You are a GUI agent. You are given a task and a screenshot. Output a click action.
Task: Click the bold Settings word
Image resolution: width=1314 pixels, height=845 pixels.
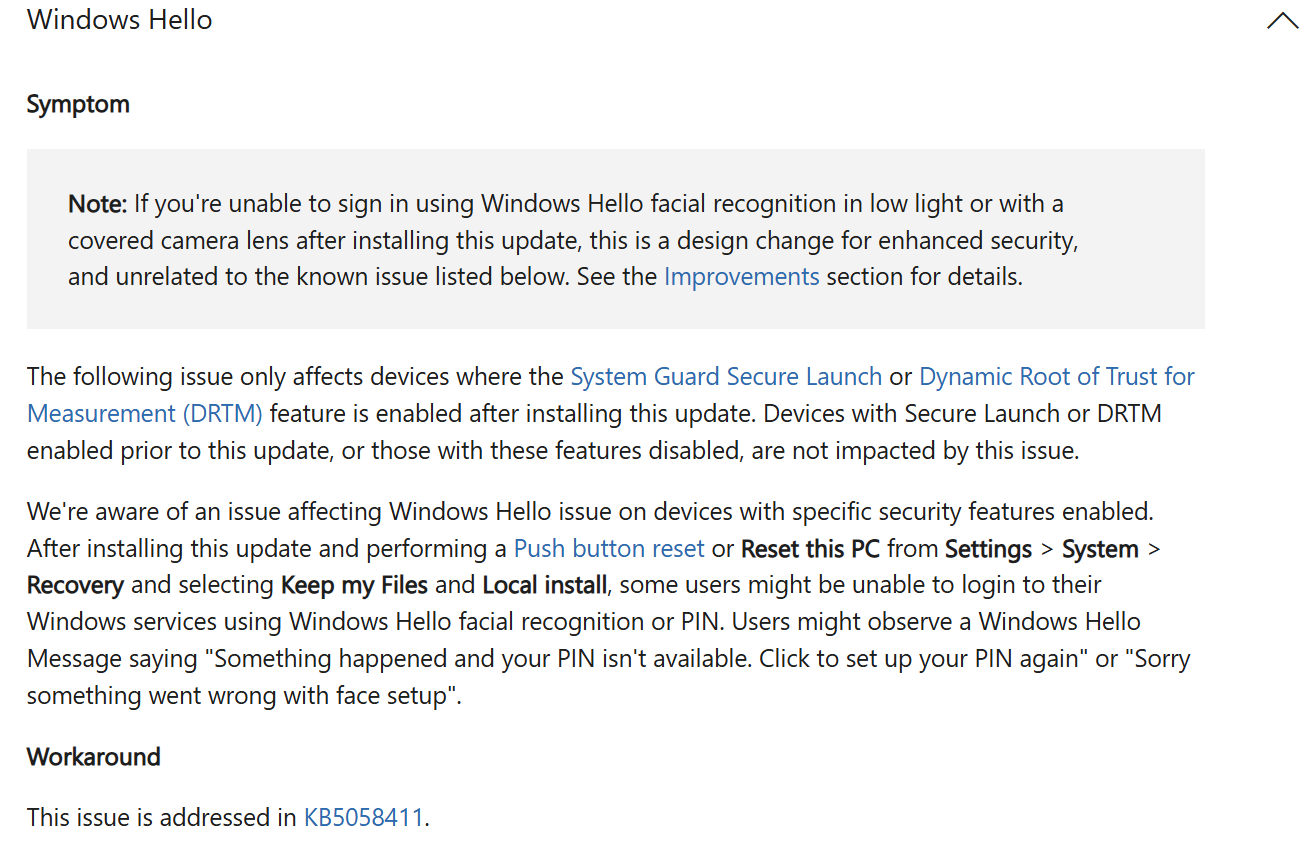tap(988, 549)
